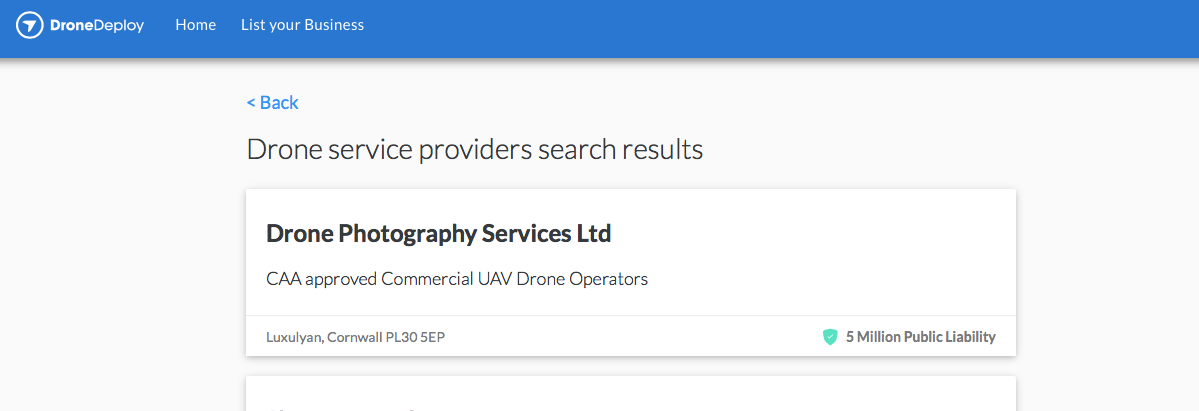Click the Drone service providers search results heading
Image resolution: width=1199 pixels, height=411 pixels.
coord(474,149)
